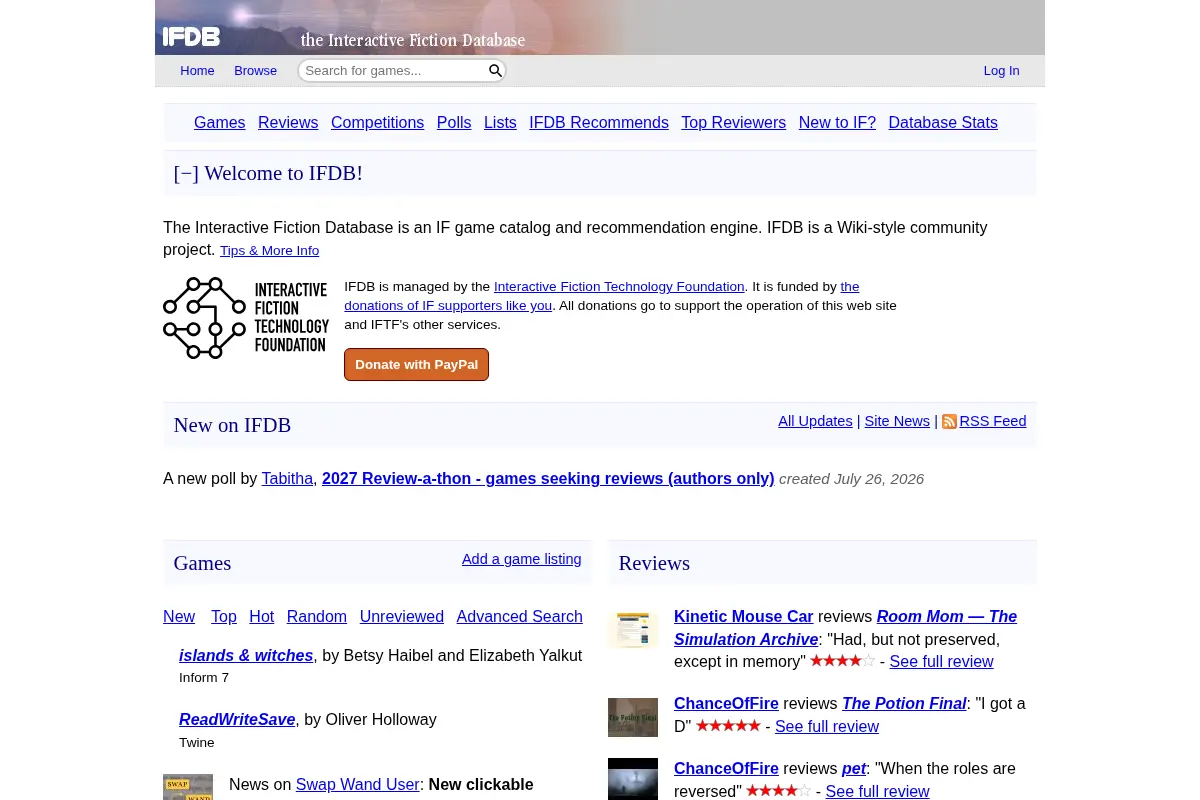
Task: Click the RSS feed icon
Action: [x=949, y=422]
